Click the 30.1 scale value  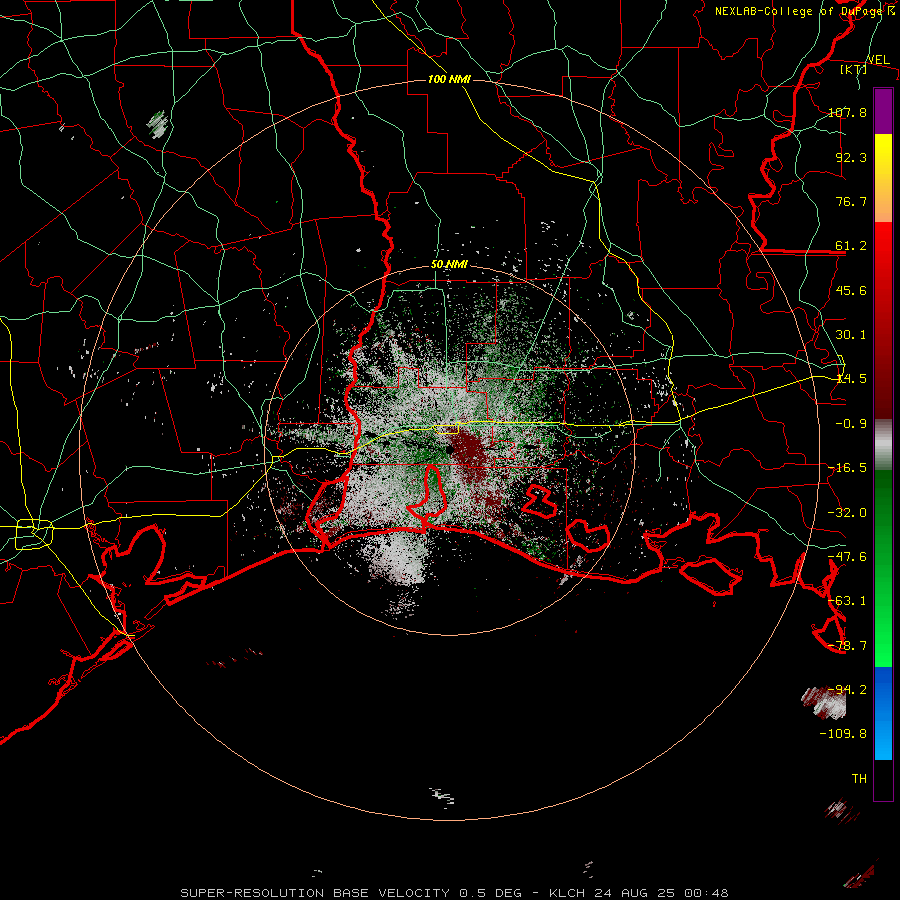click(851, 335)
